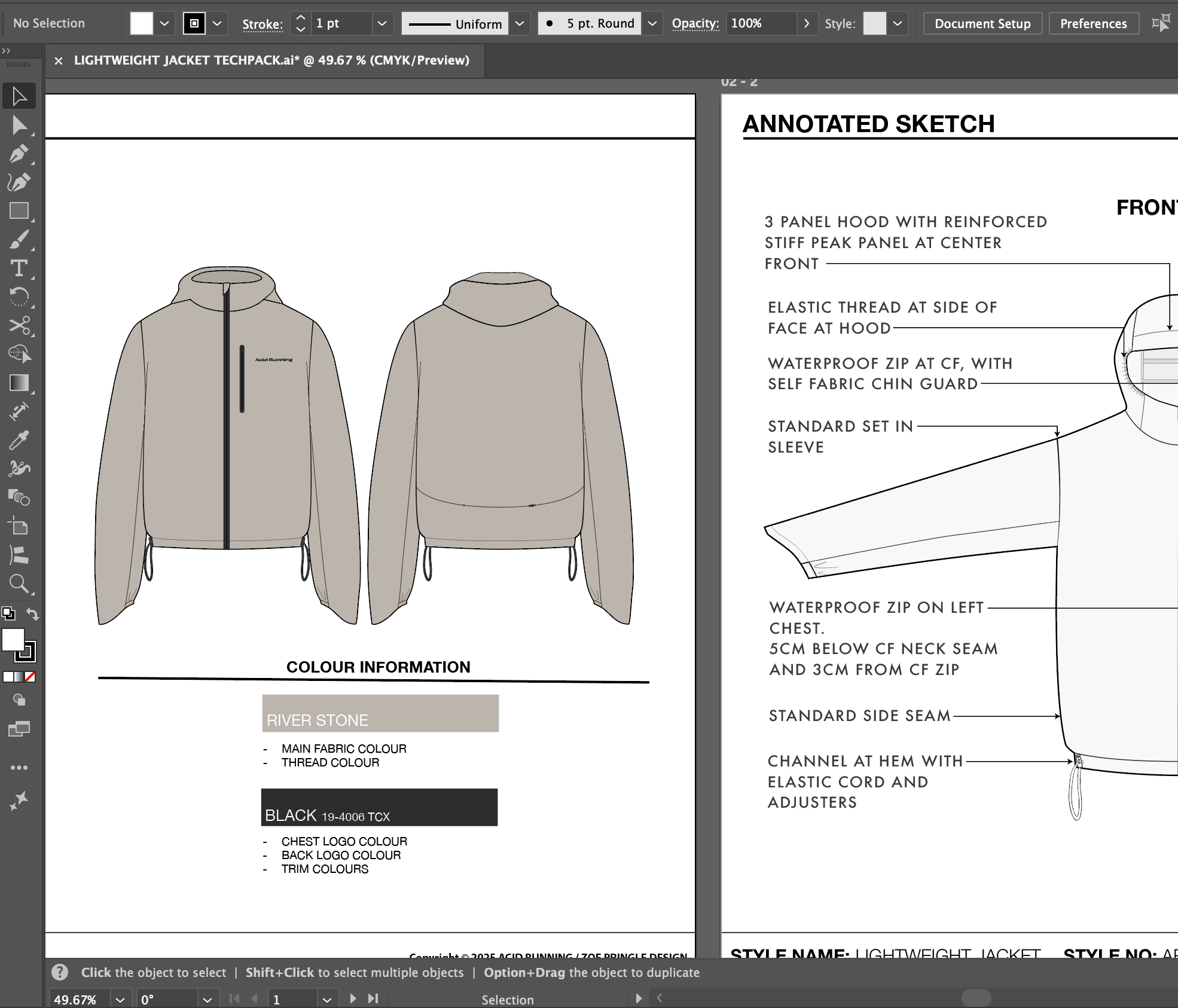This screenshot has height=1008, width=1178.
Task: Open the Uniform variable width profile dropdown
Action: [520, 23]
